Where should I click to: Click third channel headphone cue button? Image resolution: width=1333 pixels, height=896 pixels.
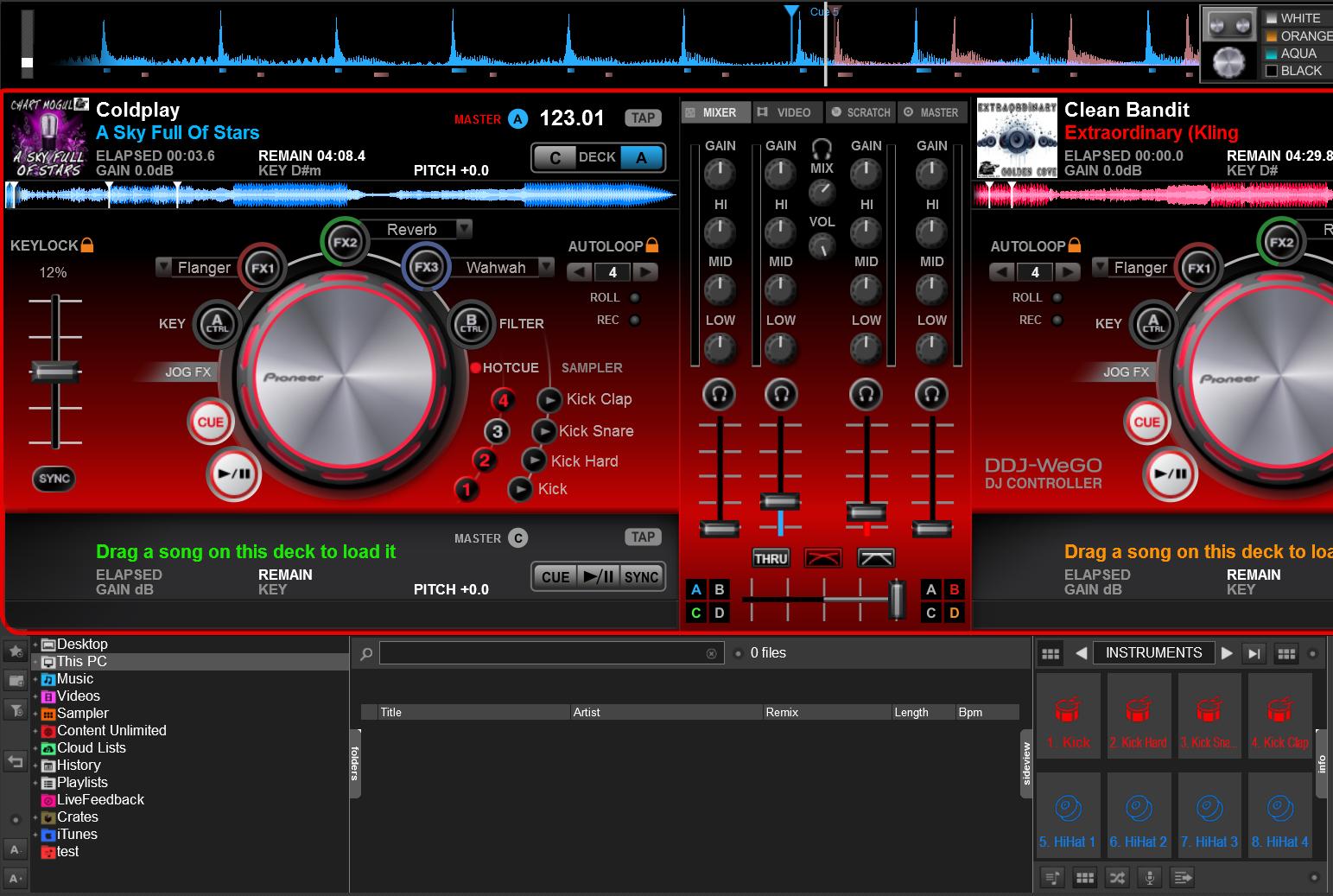pyautogui.click(x=866, y=395)
